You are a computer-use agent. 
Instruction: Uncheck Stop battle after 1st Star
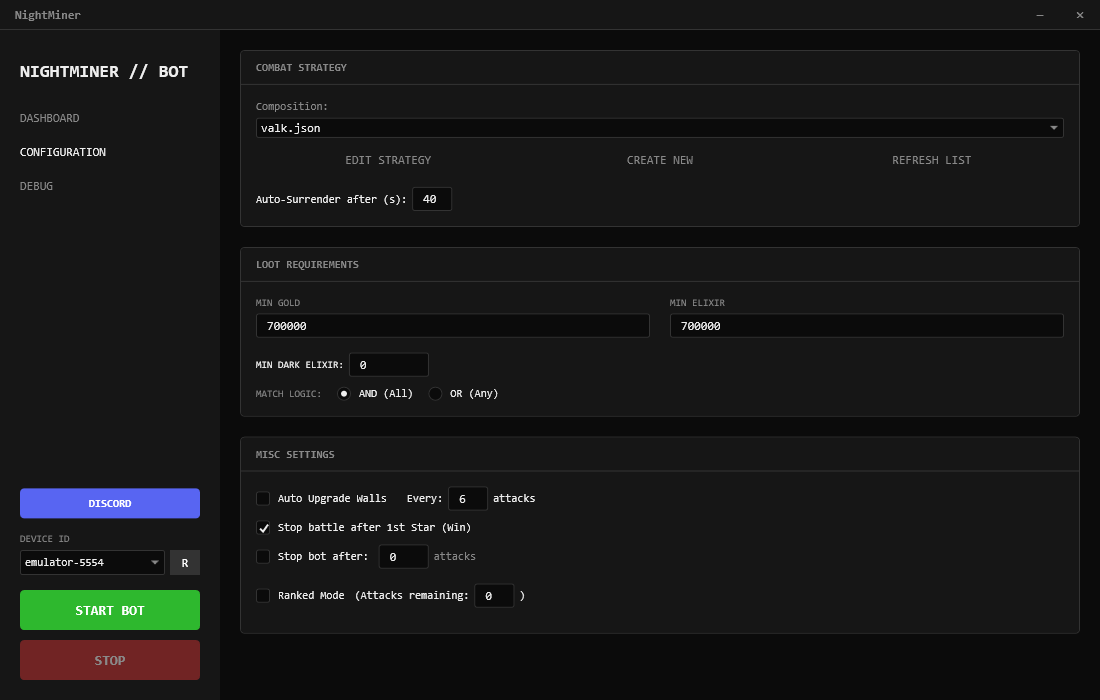[263, 527]
